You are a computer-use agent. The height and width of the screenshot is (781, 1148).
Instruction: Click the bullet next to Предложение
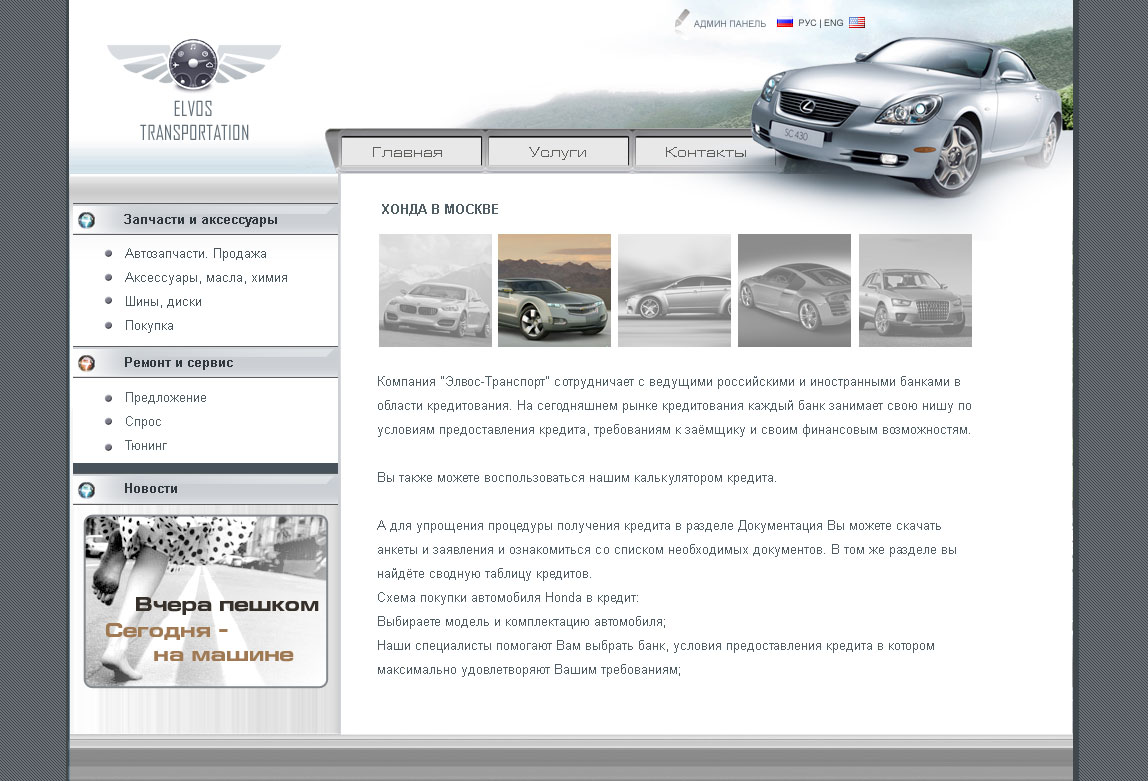[x=108, y=398]
